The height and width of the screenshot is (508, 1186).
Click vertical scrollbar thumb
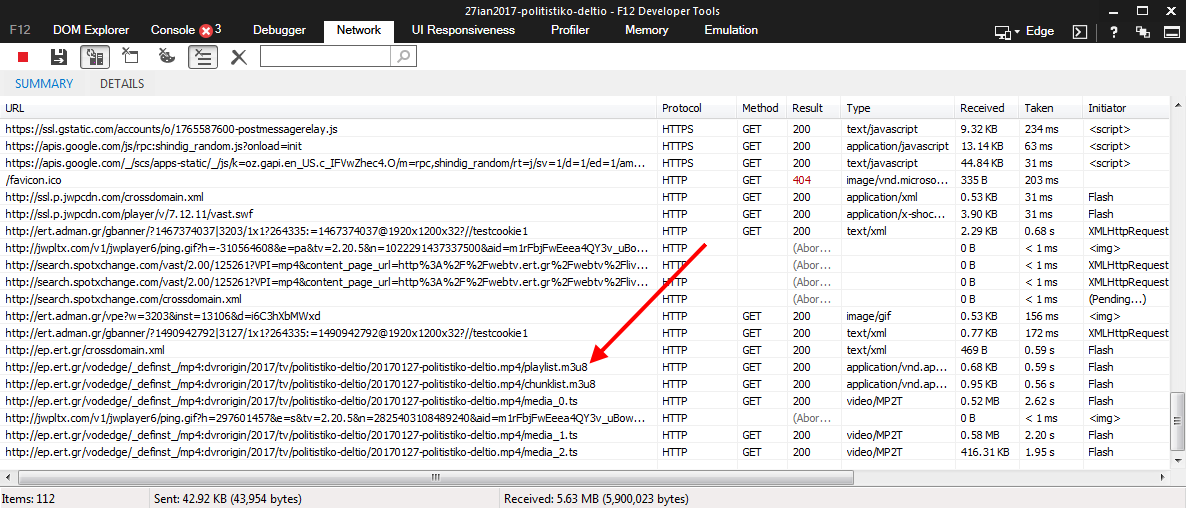[1178, 422]
